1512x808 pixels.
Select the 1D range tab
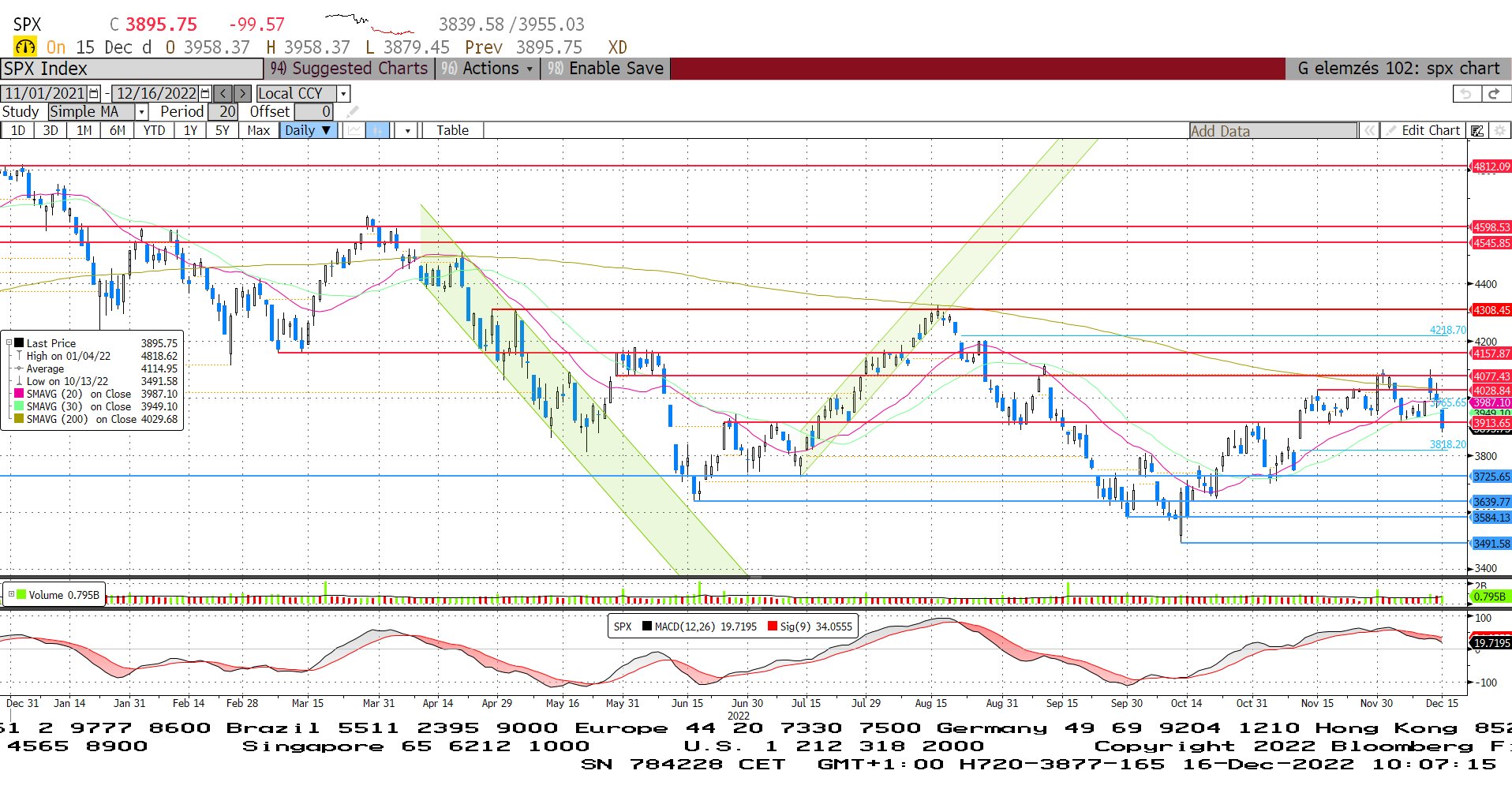[17, 130]
